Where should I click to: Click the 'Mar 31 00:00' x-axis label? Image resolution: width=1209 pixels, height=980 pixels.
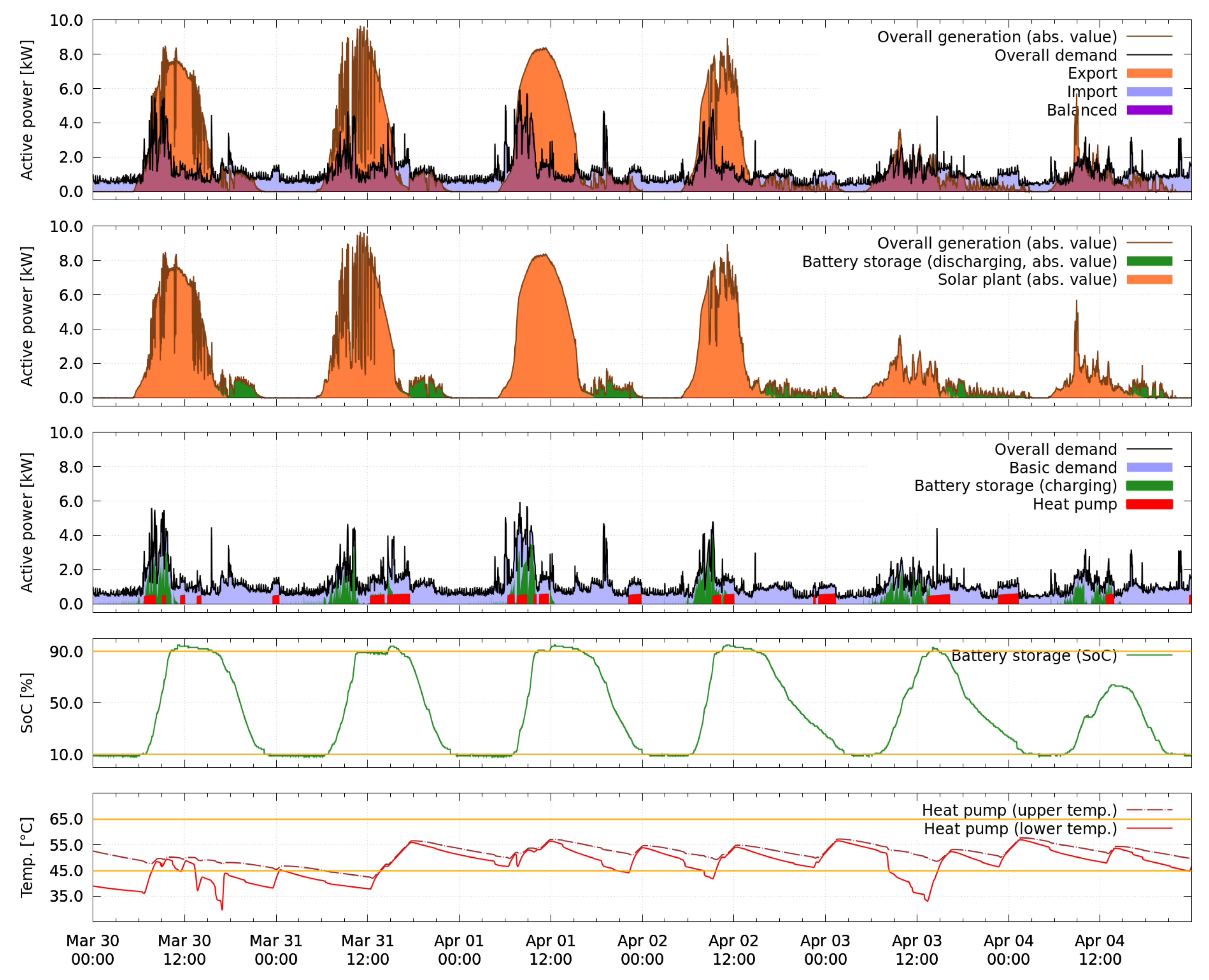pos(275,949)
